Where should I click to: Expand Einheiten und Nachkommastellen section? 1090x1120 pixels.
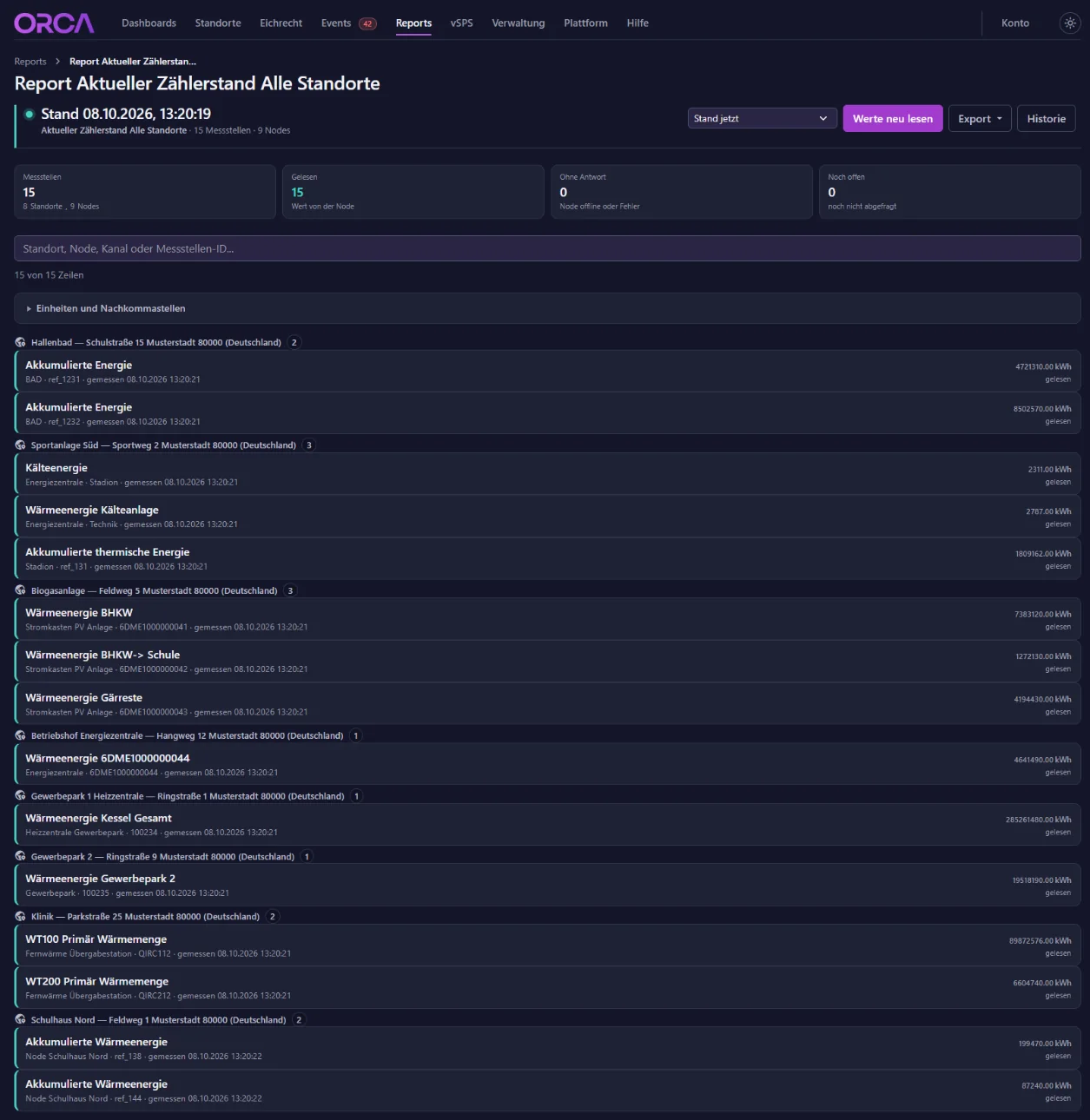click(547, 308)
